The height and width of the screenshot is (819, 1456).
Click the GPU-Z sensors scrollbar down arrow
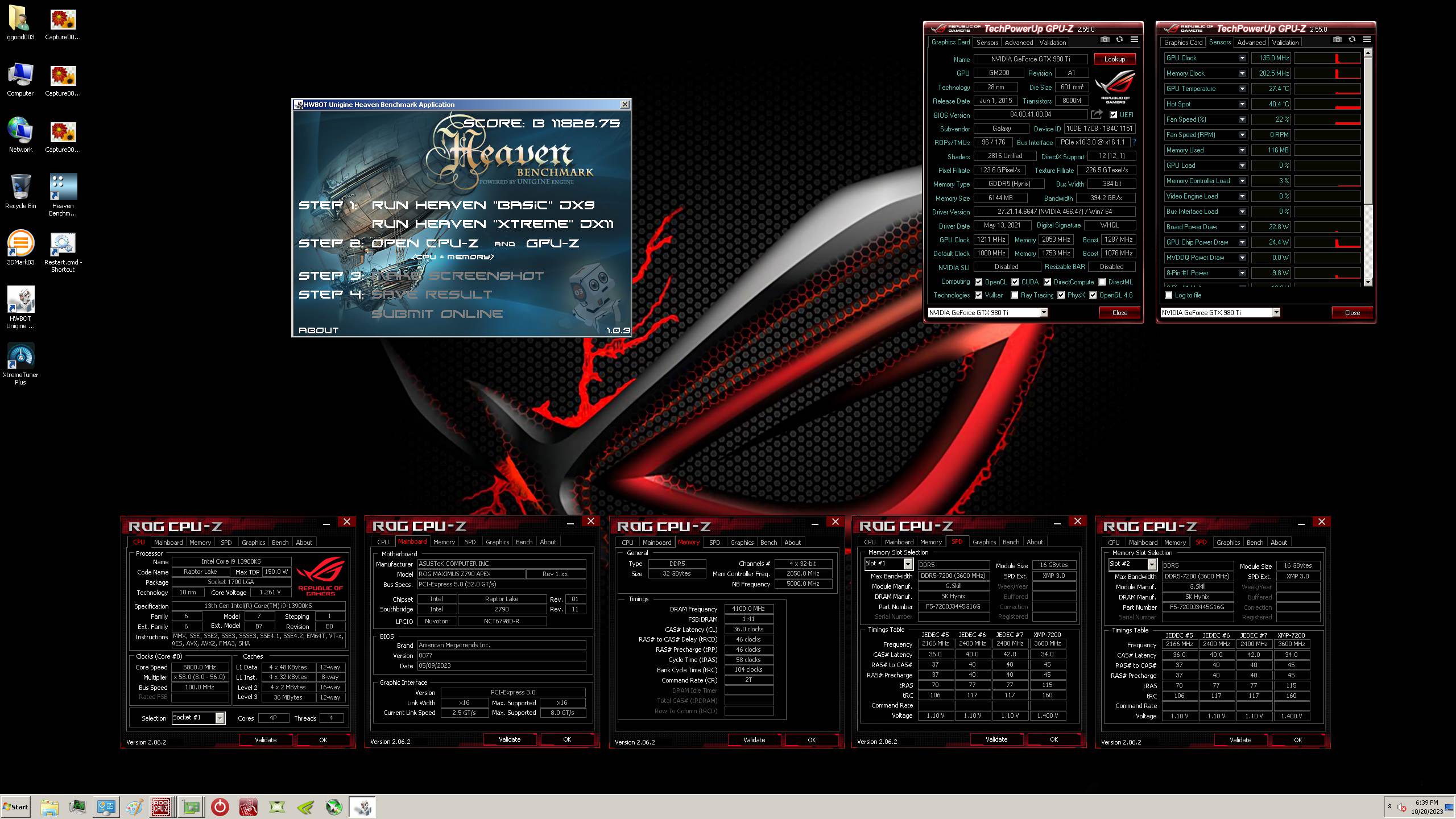1368,282
